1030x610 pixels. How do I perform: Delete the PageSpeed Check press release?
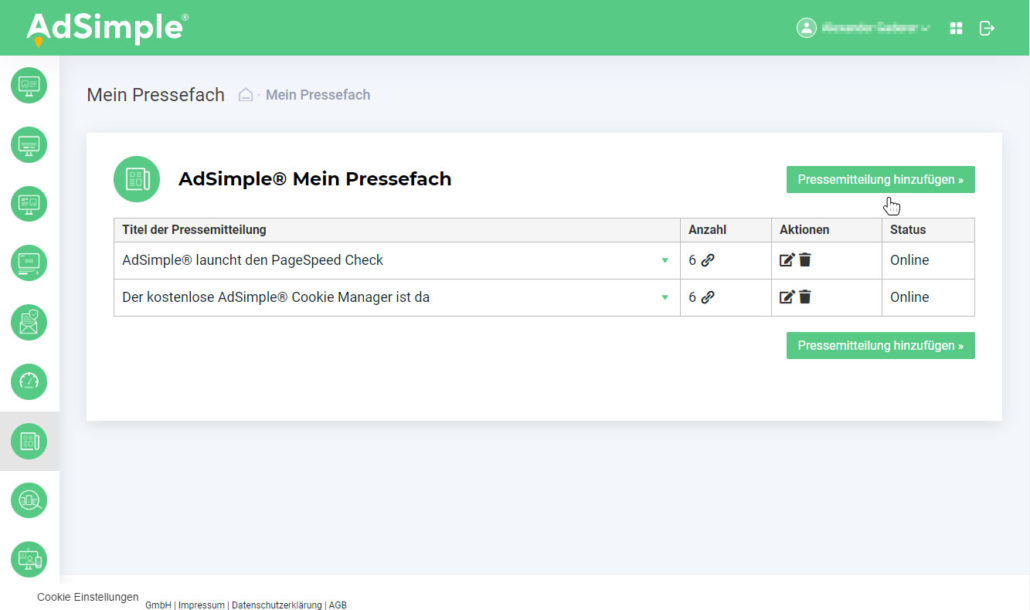[805, 260]
